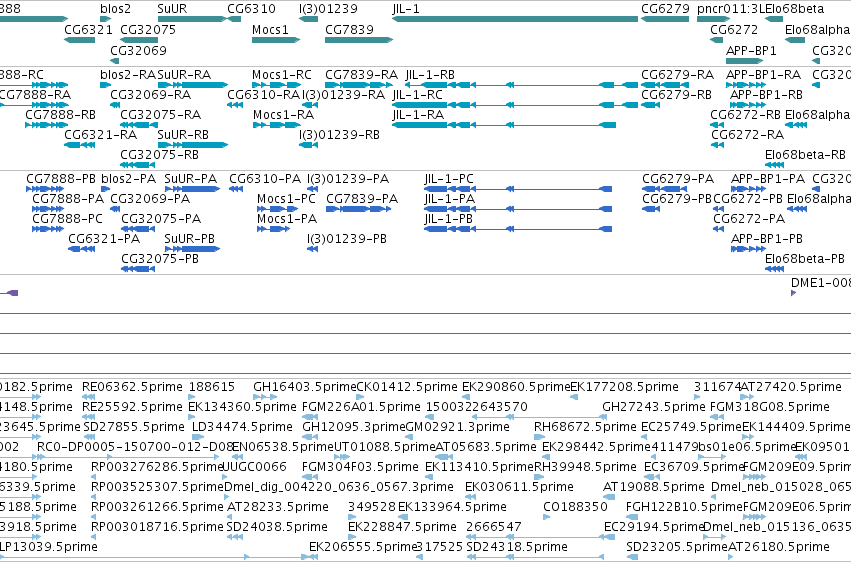Click the EK290860.5prime EST label
The height and width of the screenshot is (562, 851).
tap(516, 387)
